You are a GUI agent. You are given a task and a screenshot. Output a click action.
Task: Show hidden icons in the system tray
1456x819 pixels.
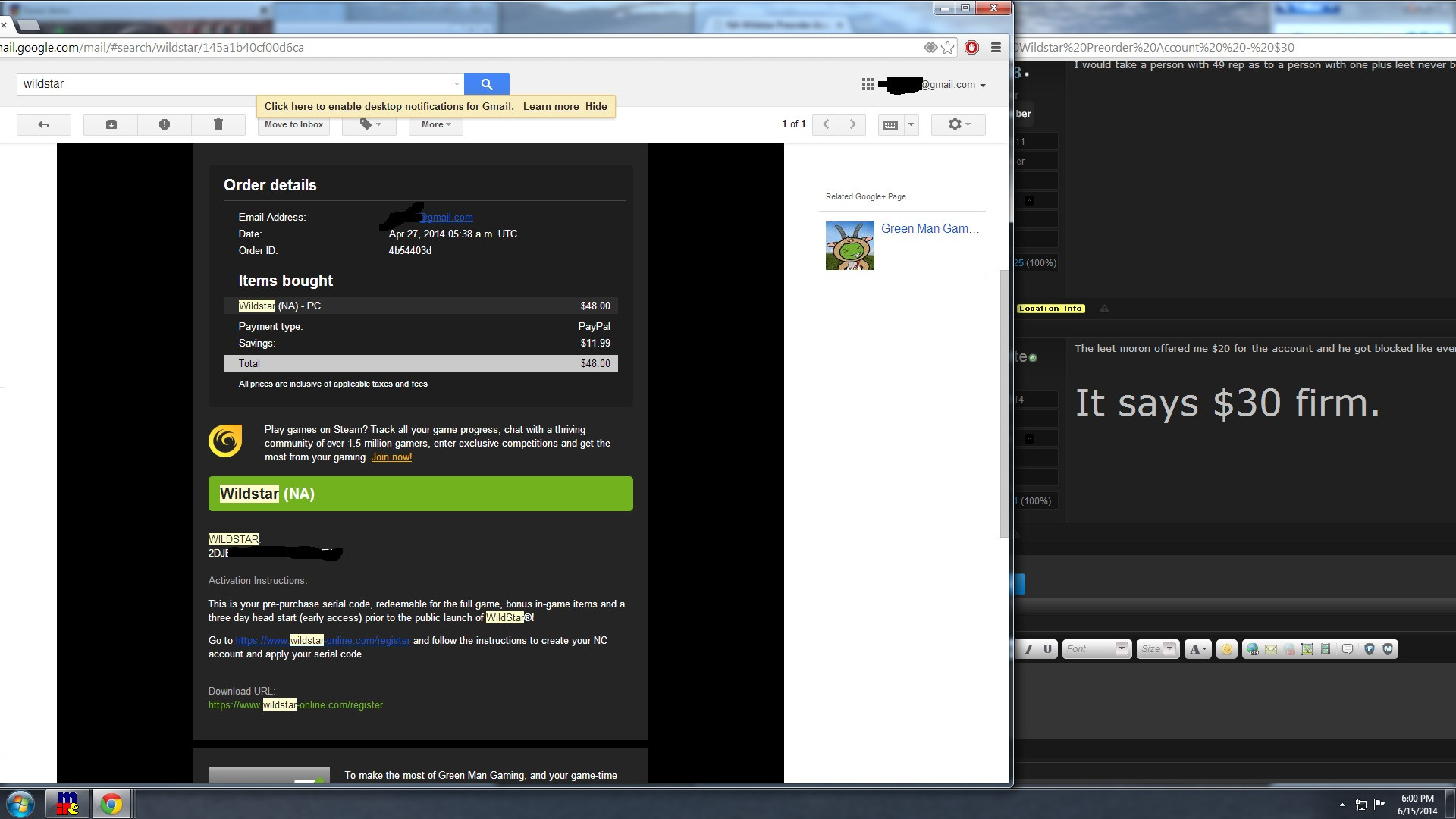tap(1342, 805)
